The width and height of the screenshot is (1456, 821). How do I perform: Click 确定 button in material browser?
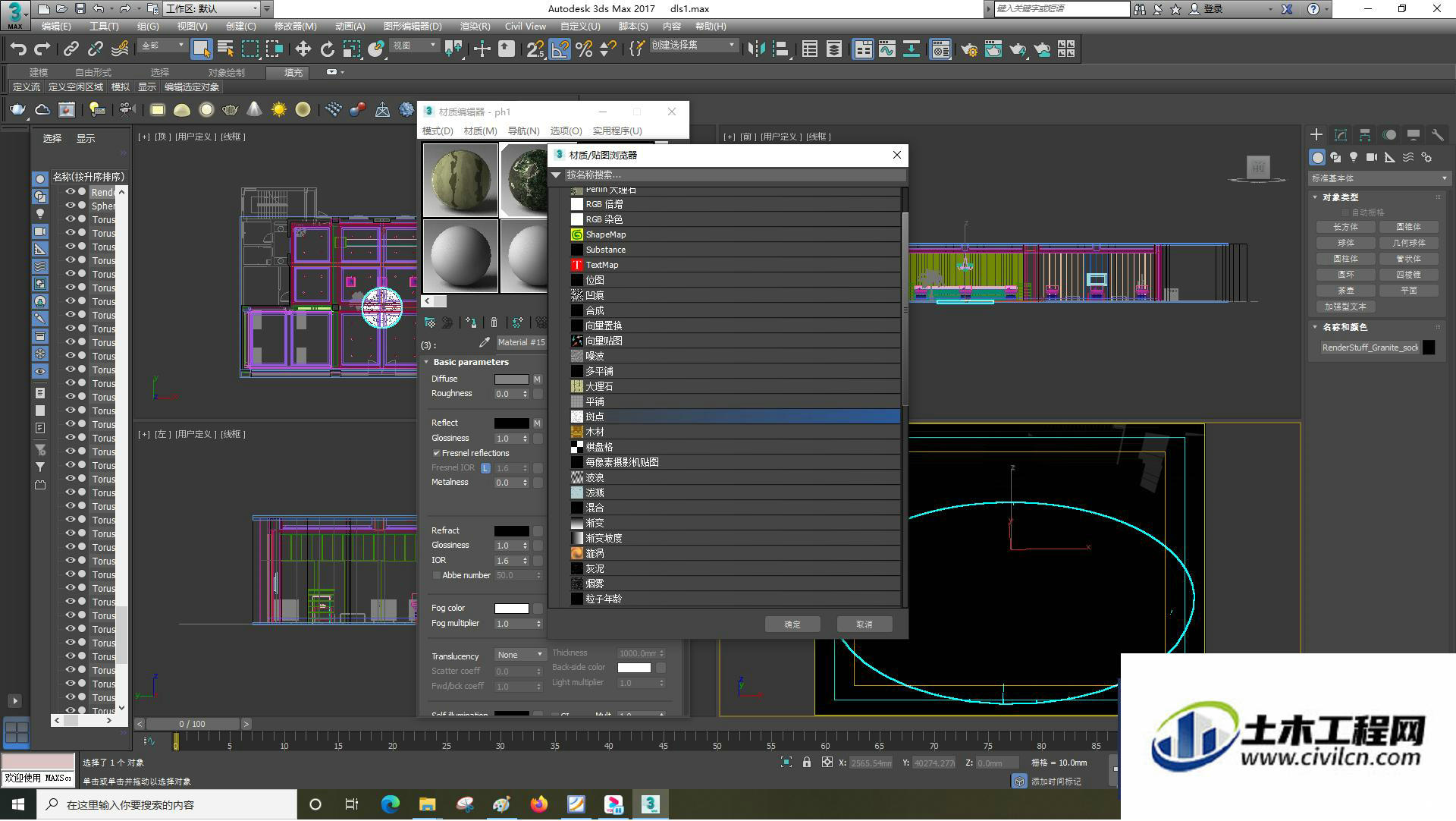(792, 624)
